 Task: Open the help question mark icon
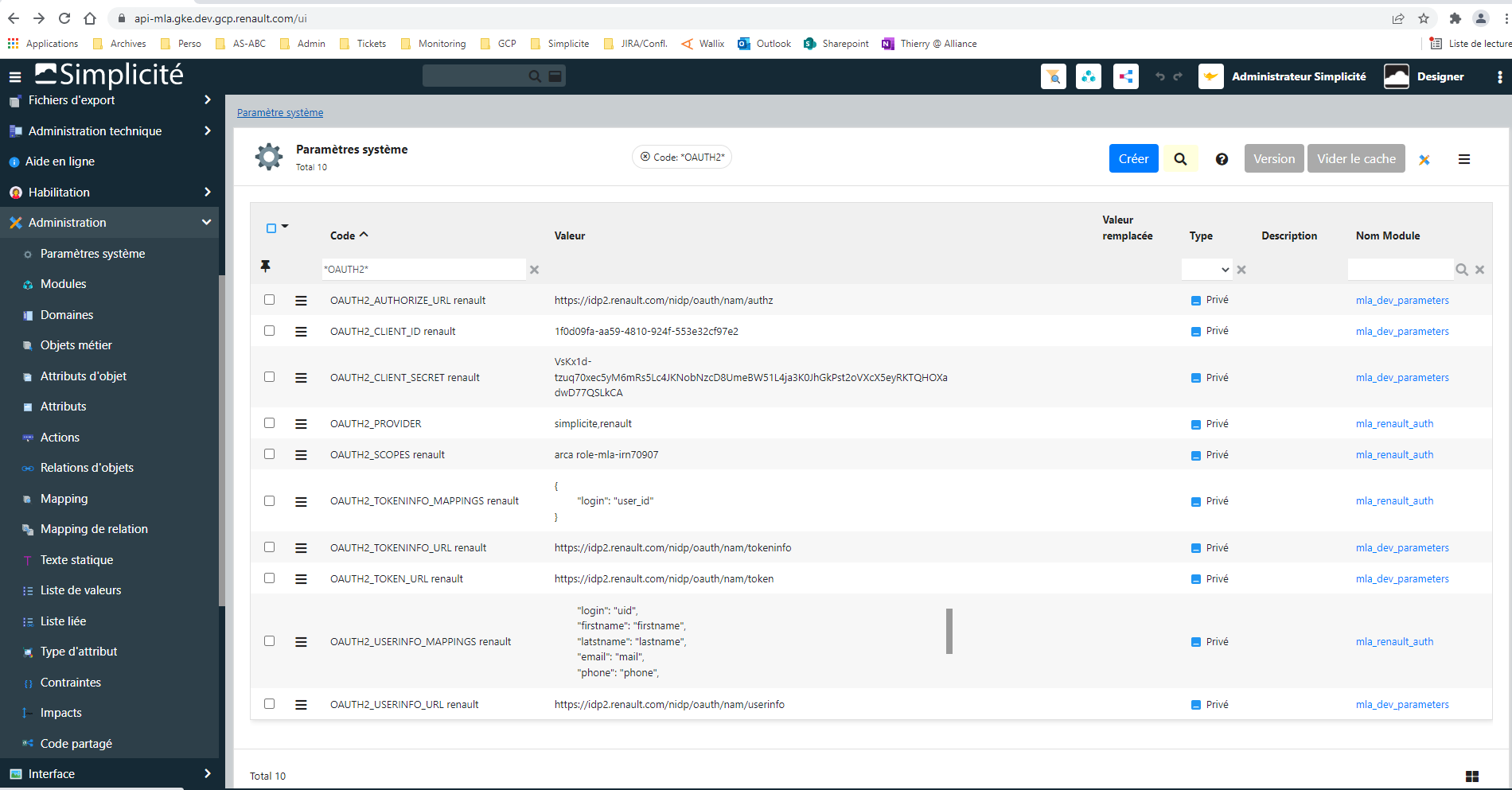pyautogui.click(x=1222, y=159)
